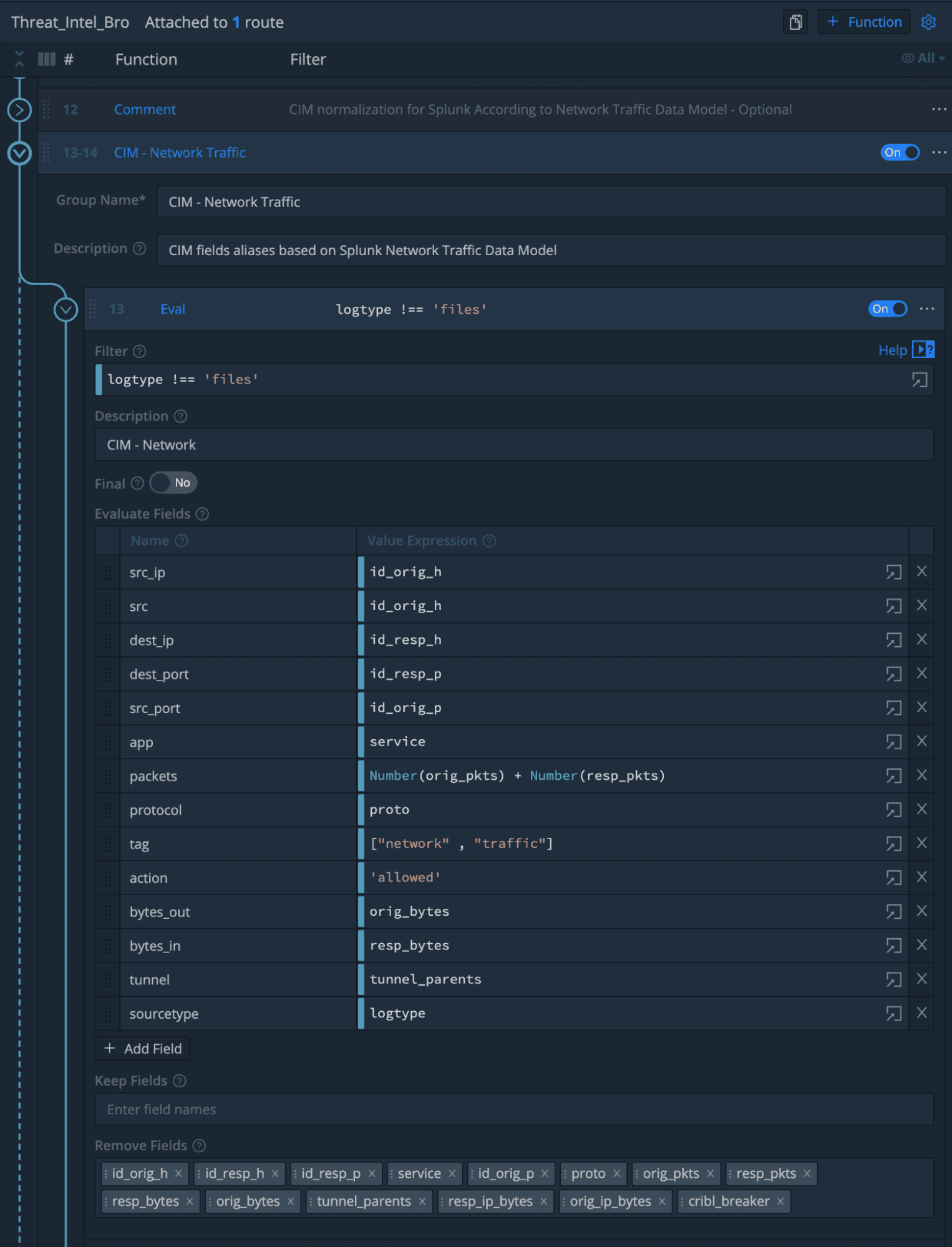
Task: Collapse the CIM - Network Traffic group
Action: [x=19, y=153]
